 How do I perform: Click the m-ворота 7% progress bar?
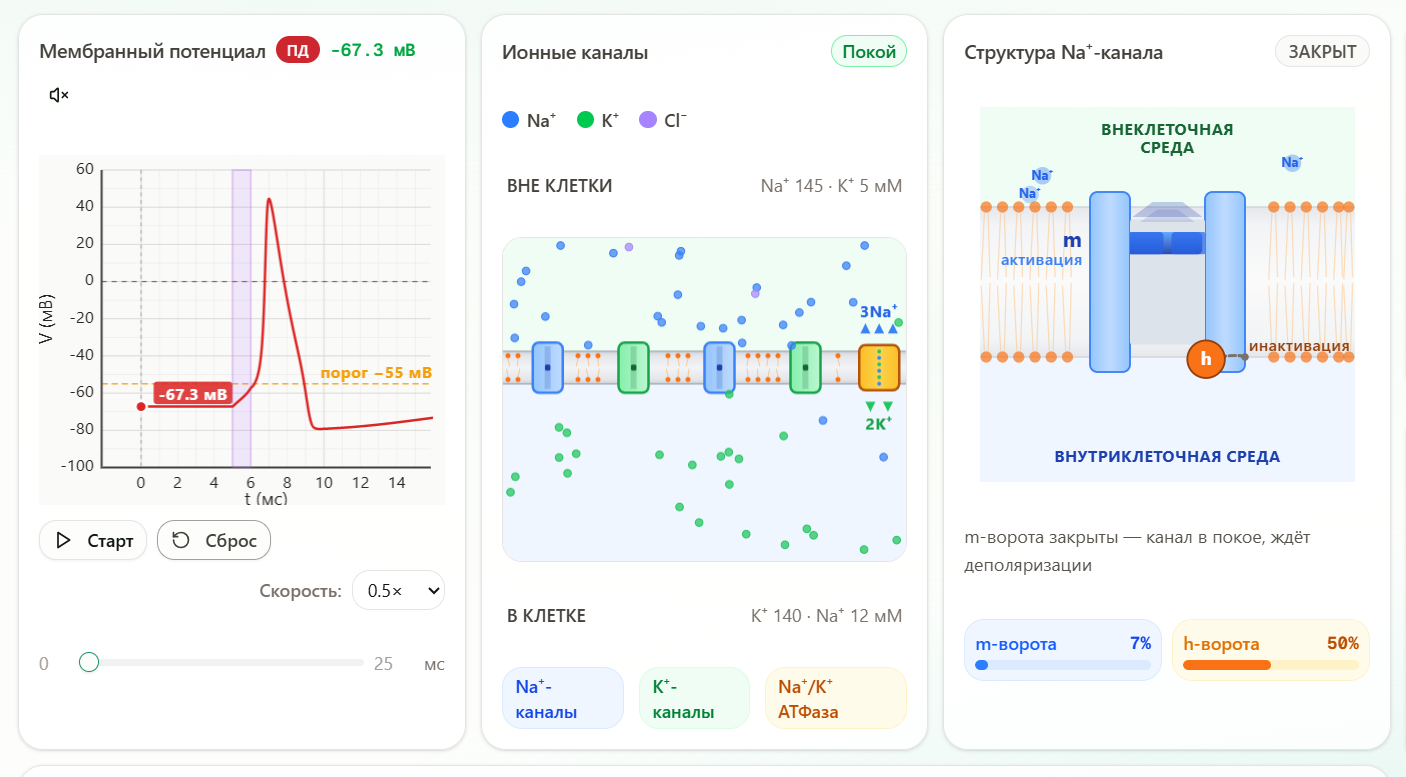(1063, 665)
